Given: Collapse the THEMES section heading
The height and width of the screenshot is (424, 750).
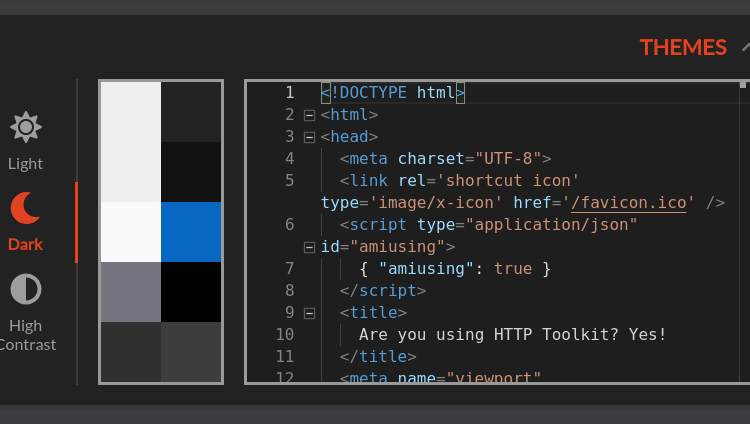Looking at the screenshot, I should 683,47.
